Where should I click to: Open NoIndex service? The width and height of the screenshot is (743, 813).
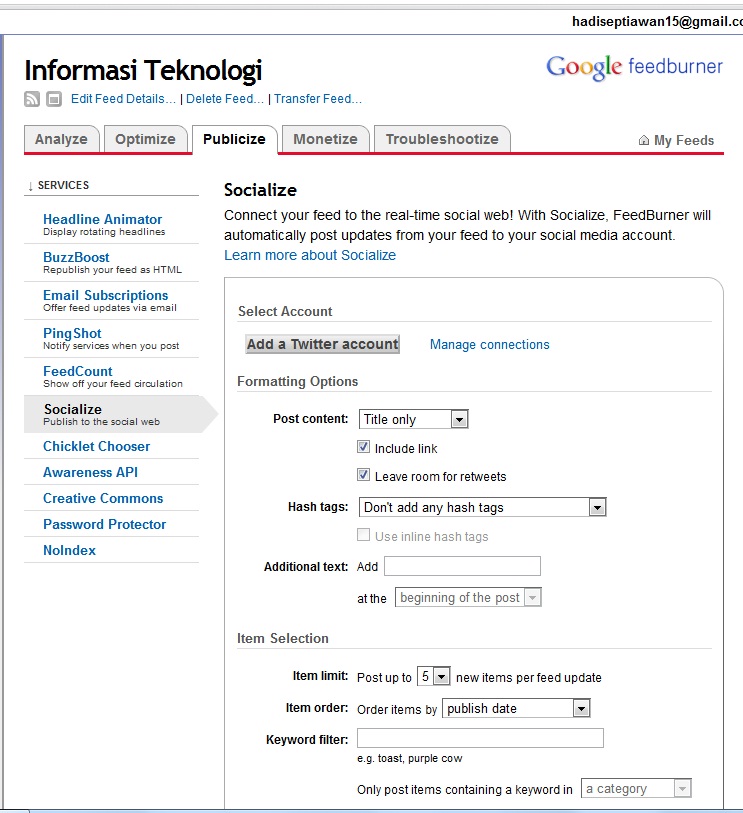69,550
